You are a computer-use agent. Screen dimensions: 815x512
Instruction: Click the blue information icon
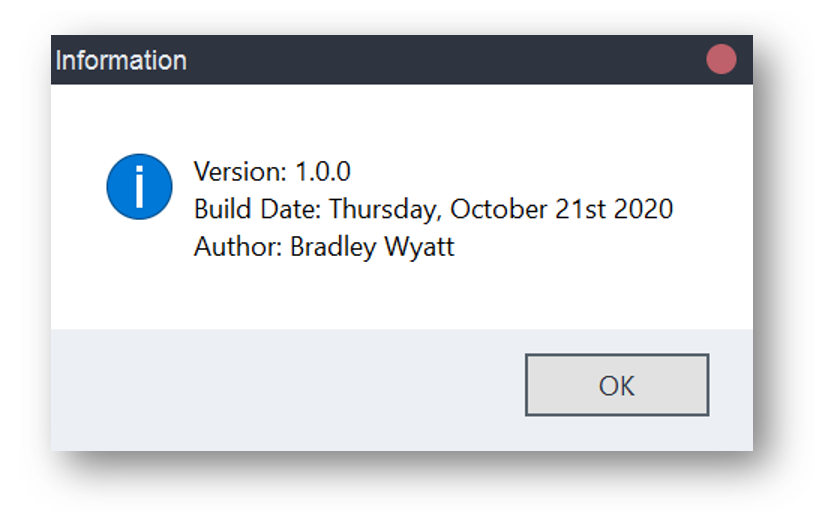click(139, 187)
